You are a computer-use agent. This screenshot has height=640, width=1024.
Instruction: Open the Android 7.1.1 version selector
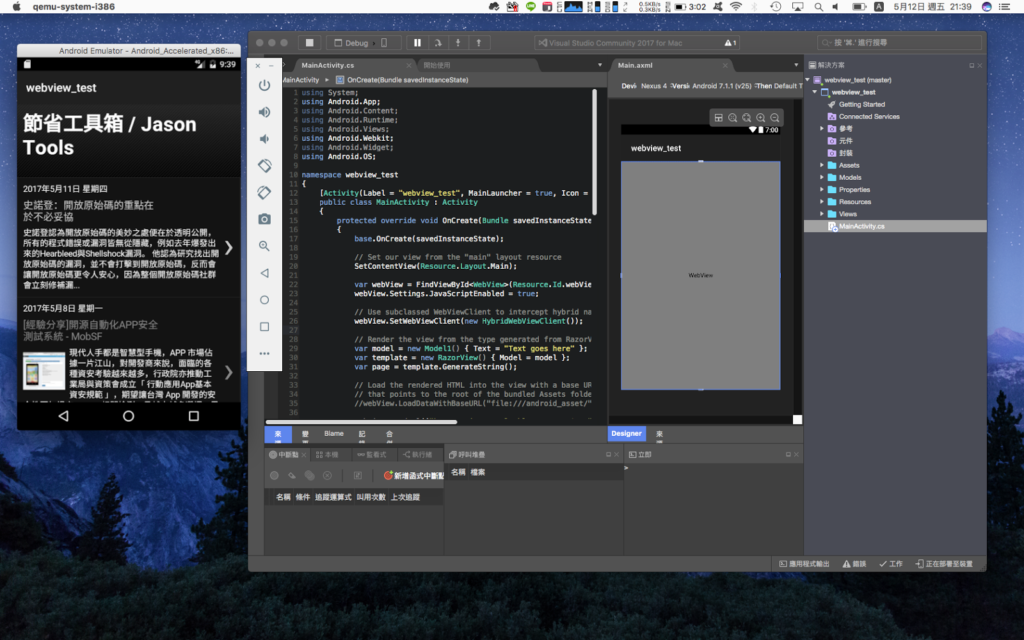[722, 86]
